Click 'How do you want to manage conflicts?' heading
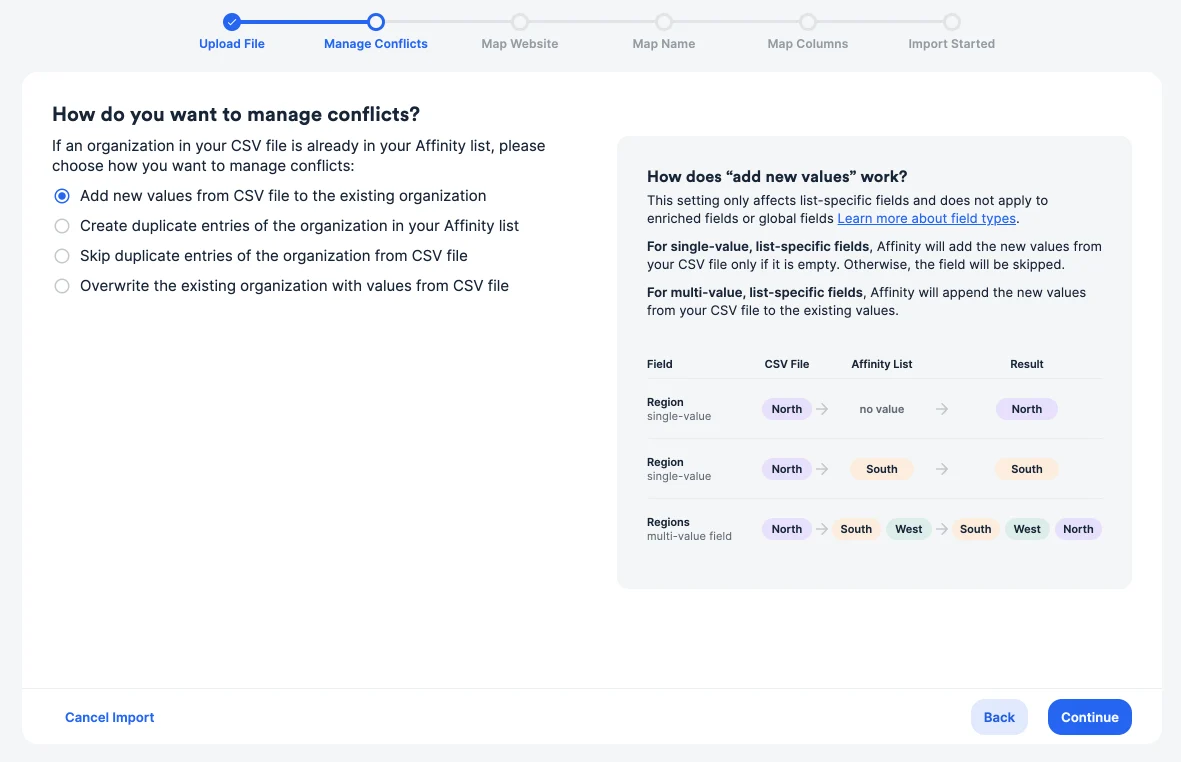This screenshot has width=1181, height=762. click(236, 114)
